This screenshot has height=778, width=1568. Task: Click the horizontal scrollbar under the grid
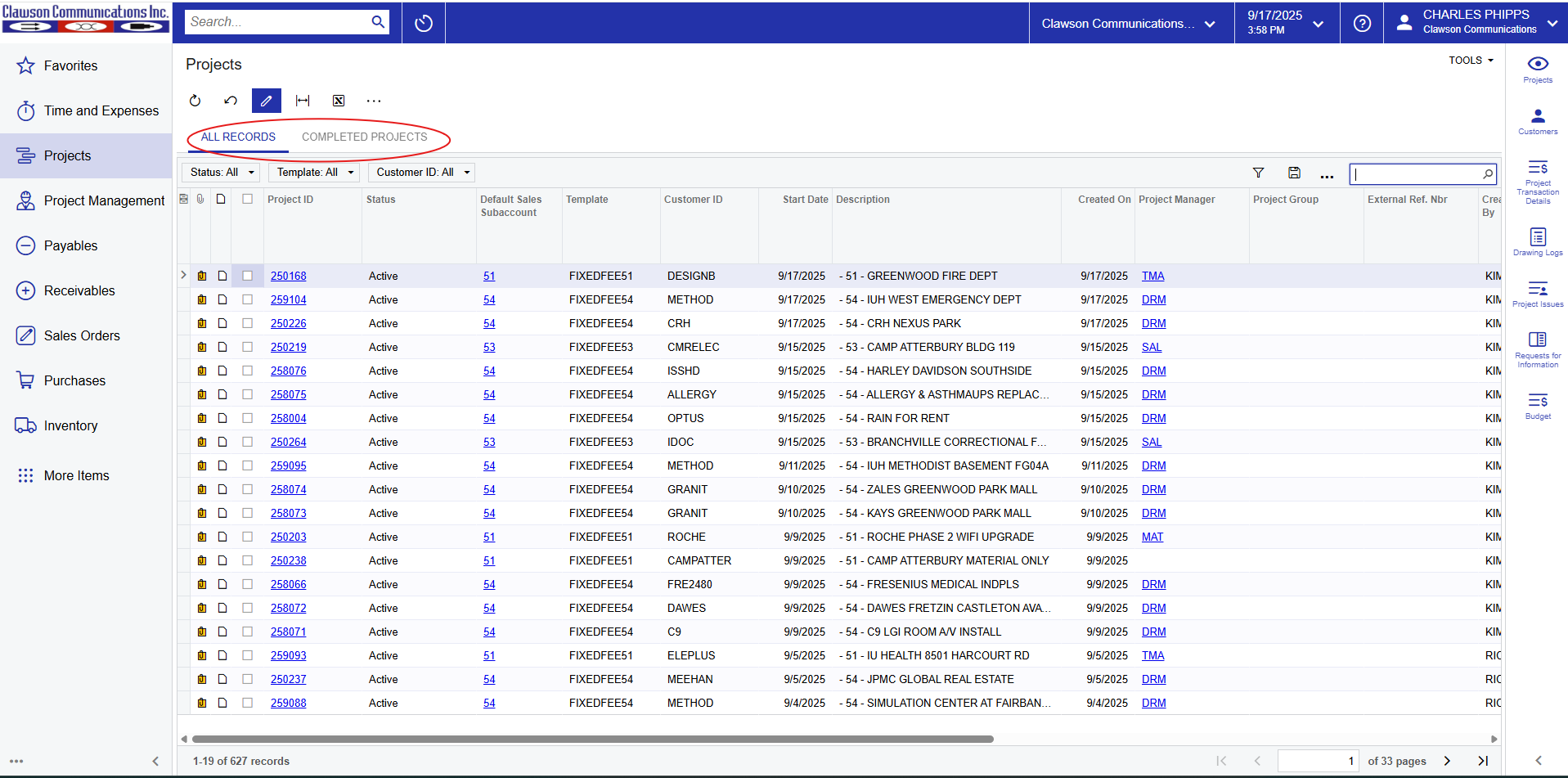pos(592,739)
